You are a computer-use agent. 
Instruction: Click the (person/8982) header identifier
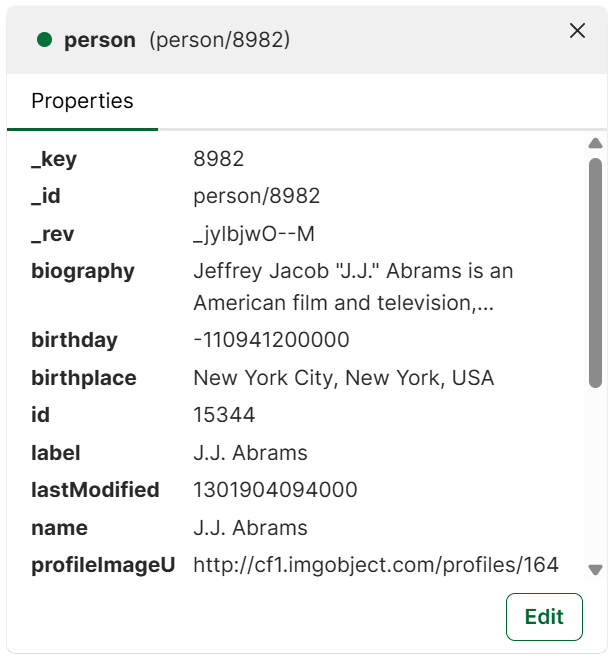pos(220,40)
